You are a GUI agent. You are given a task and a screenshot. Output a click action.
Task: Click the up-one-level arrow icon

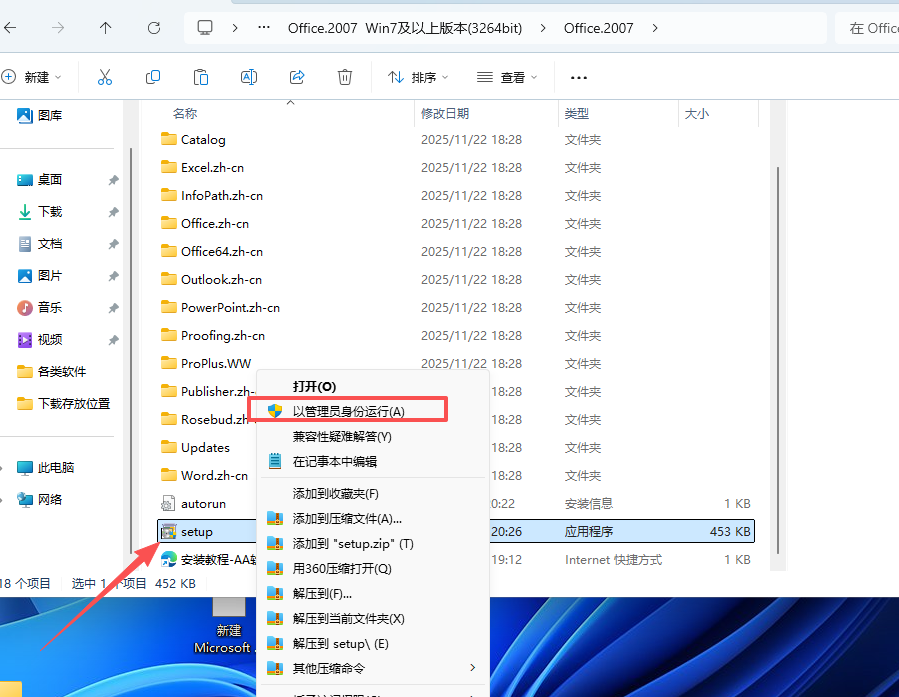(105, 28)
